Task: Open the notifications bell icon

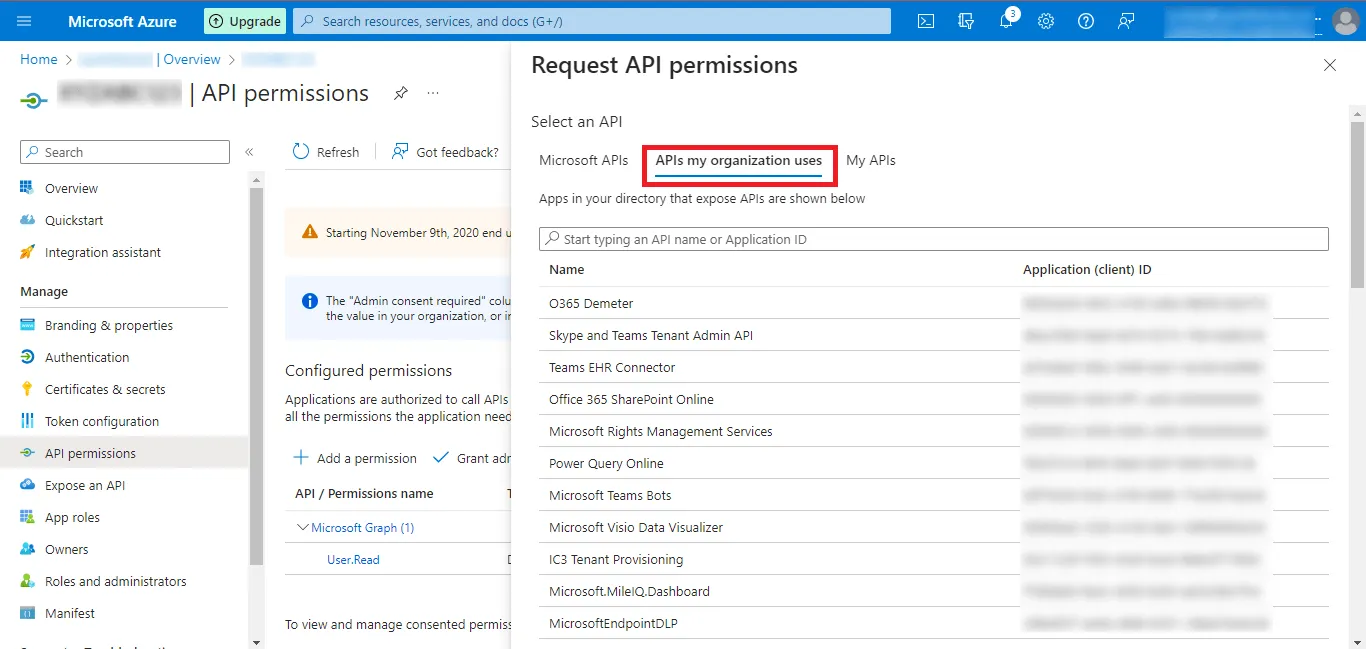Action: pyautogui.click(x=1006, y=21)
